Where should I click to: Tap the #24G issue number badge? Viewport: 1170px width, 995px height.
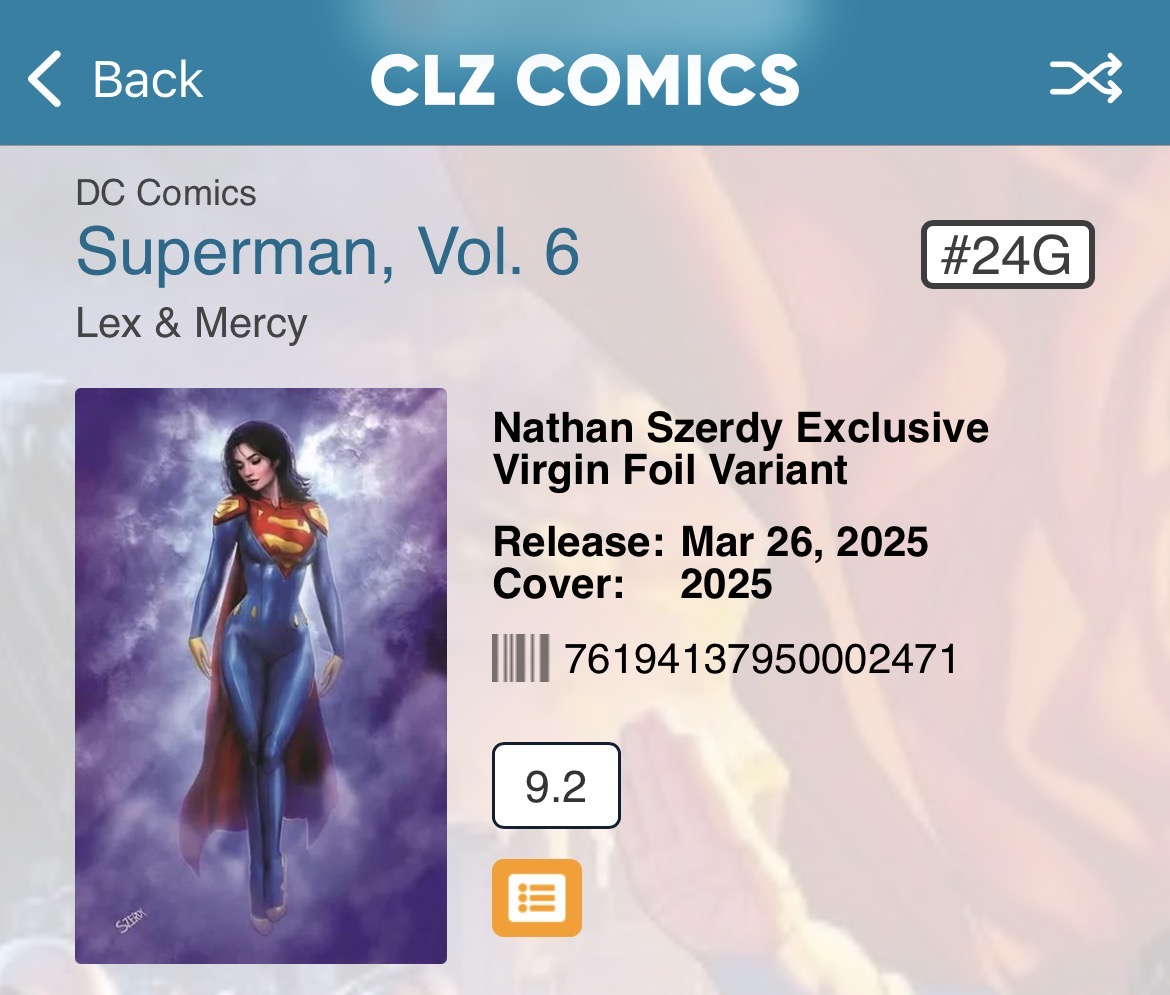1007,255
